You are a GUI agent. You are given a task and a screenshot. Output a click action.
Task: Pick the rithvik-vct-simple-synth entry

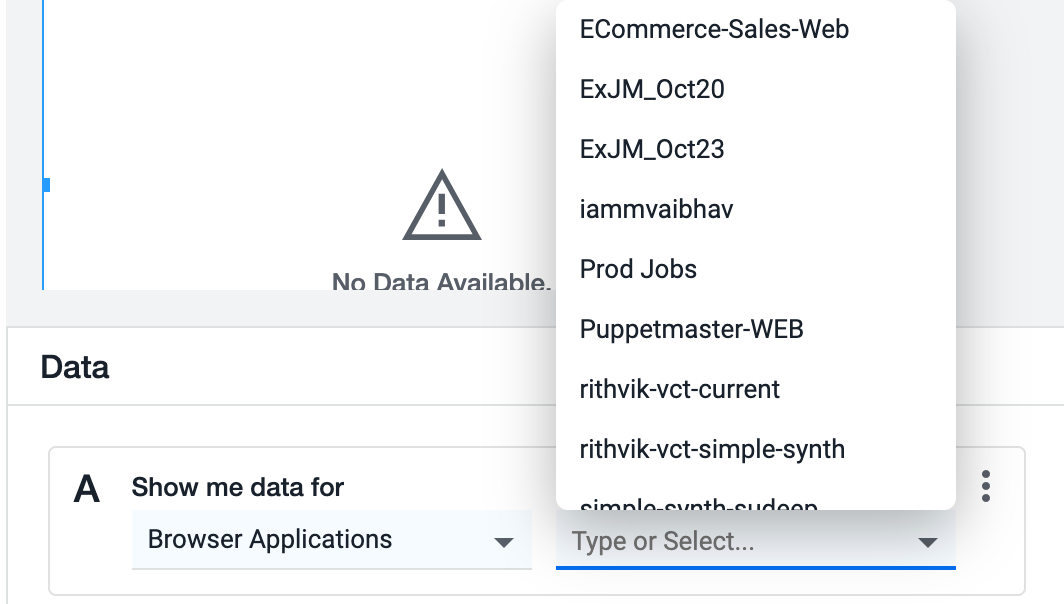tap(755, 449)
